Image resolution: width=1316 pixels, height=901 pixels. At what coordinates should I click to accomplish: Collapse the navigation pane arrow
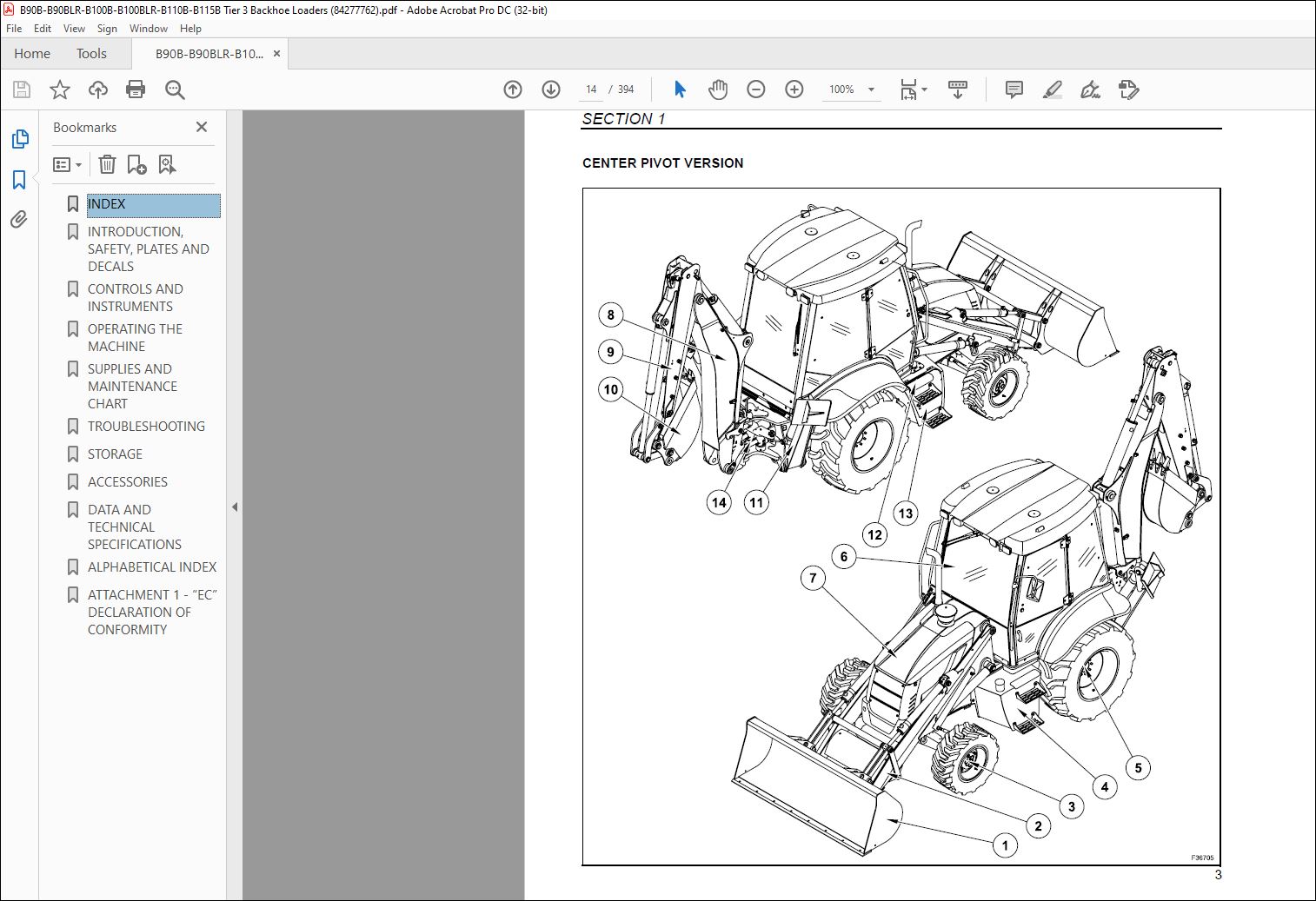point(235,507)
